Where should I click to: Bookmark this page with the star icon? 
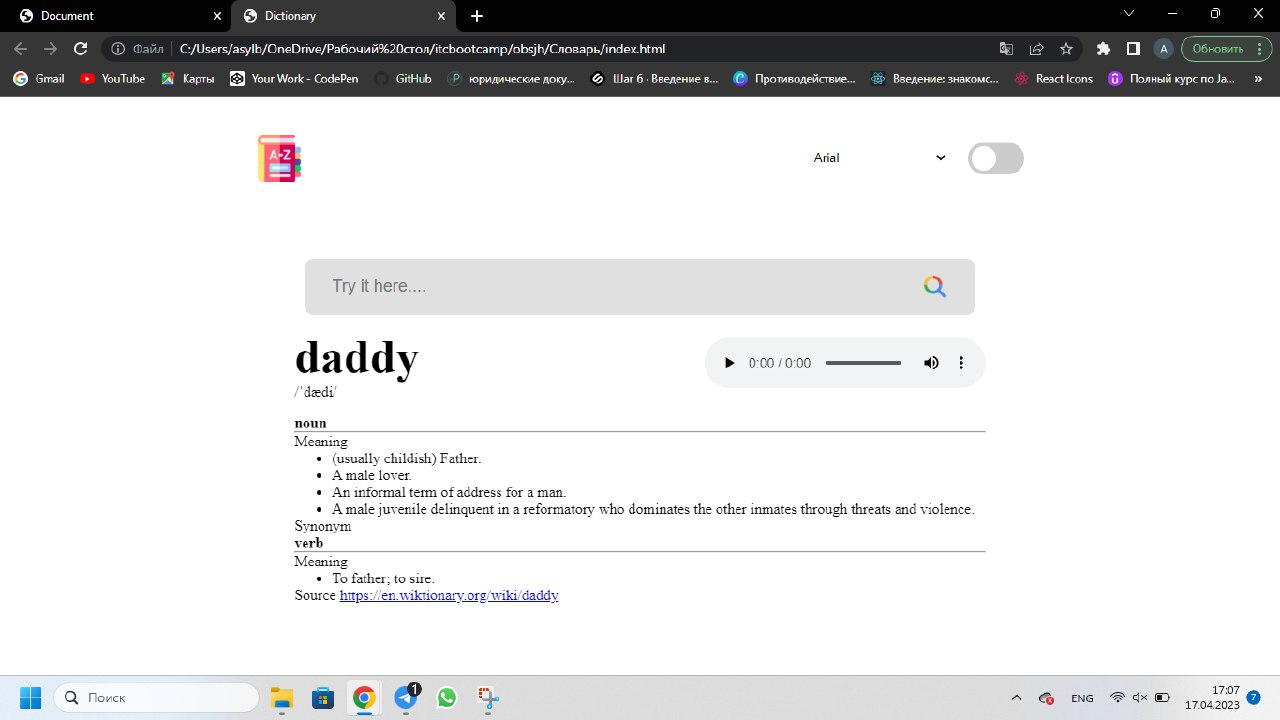pos(1066,48)
